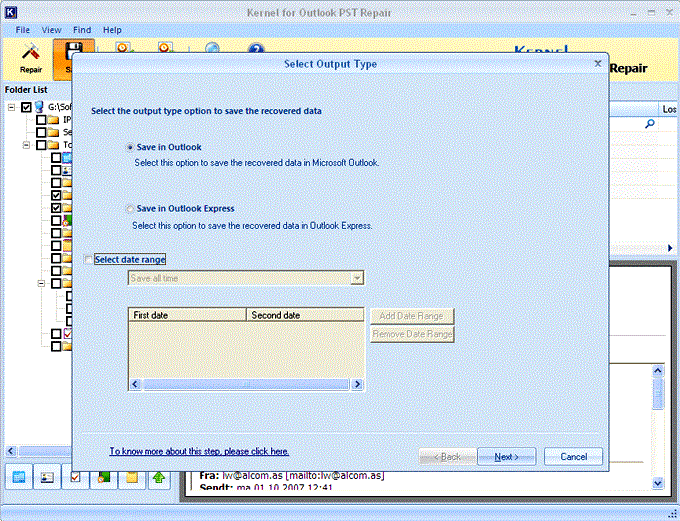Select the Save in Outlook radio button

tap(130, 147)
